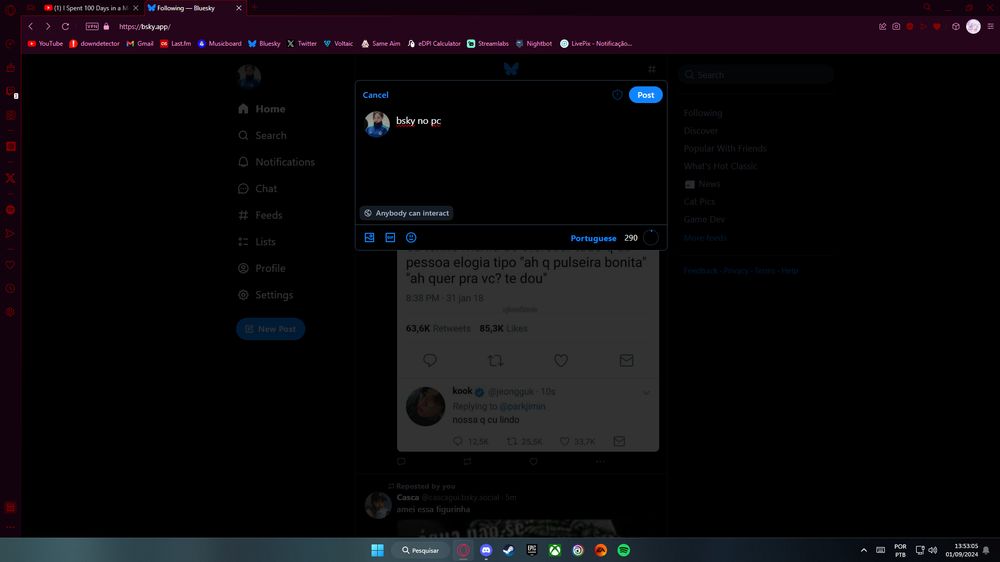Open the downdetector bookmark
The width and height of the screenshot is (1000, 562).
[x=94, y=43]
